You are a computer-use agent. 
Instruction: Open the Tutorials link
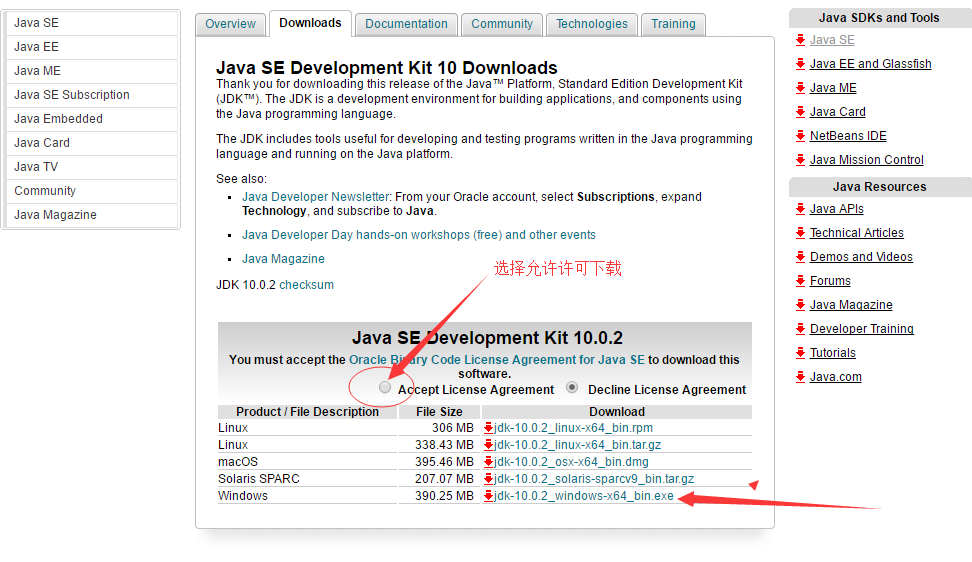pyautogui.click(x=833, y=353)
